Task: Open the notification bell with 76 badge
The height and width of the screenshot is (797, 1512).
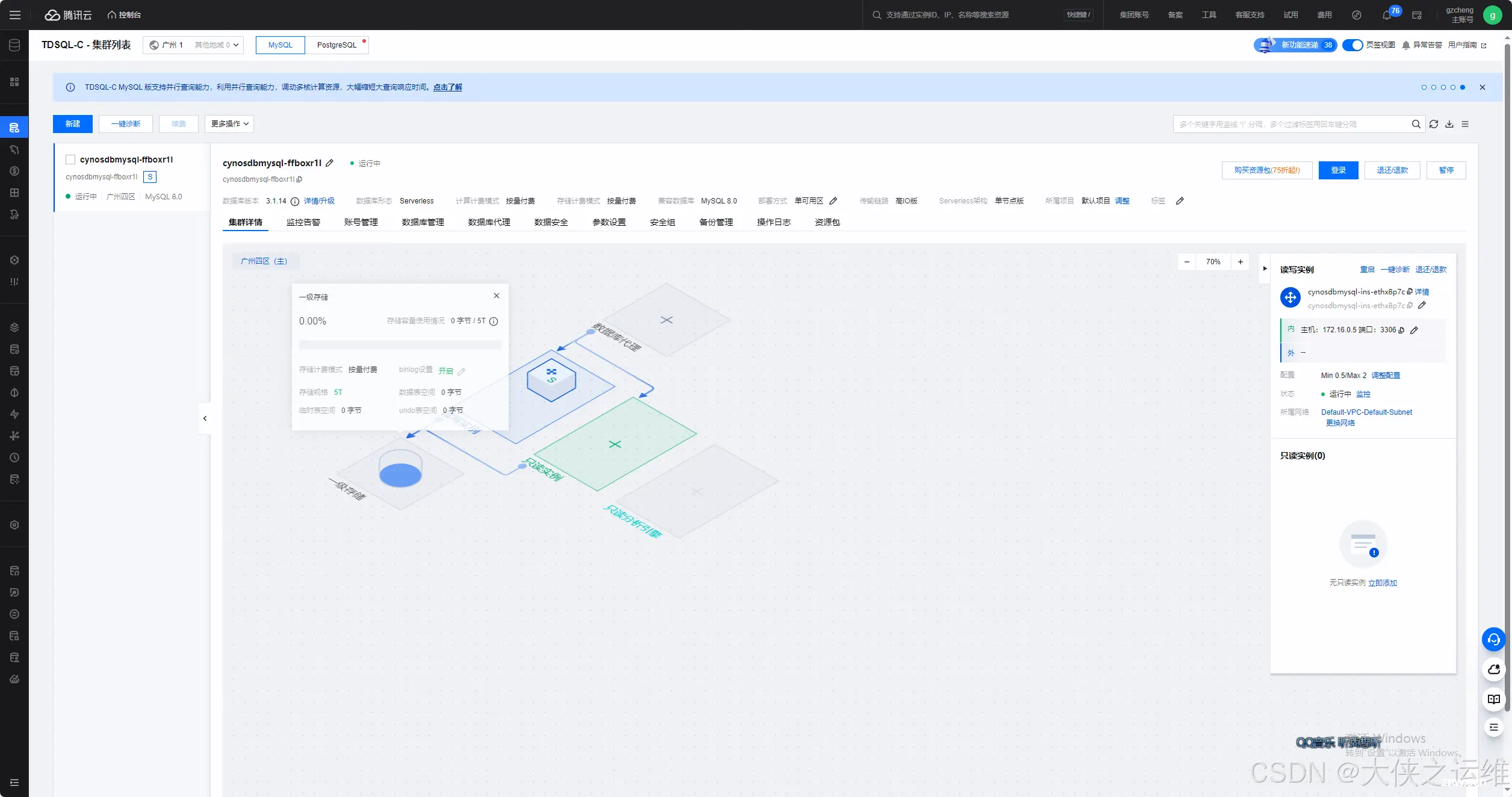Action: (1386, 15)
